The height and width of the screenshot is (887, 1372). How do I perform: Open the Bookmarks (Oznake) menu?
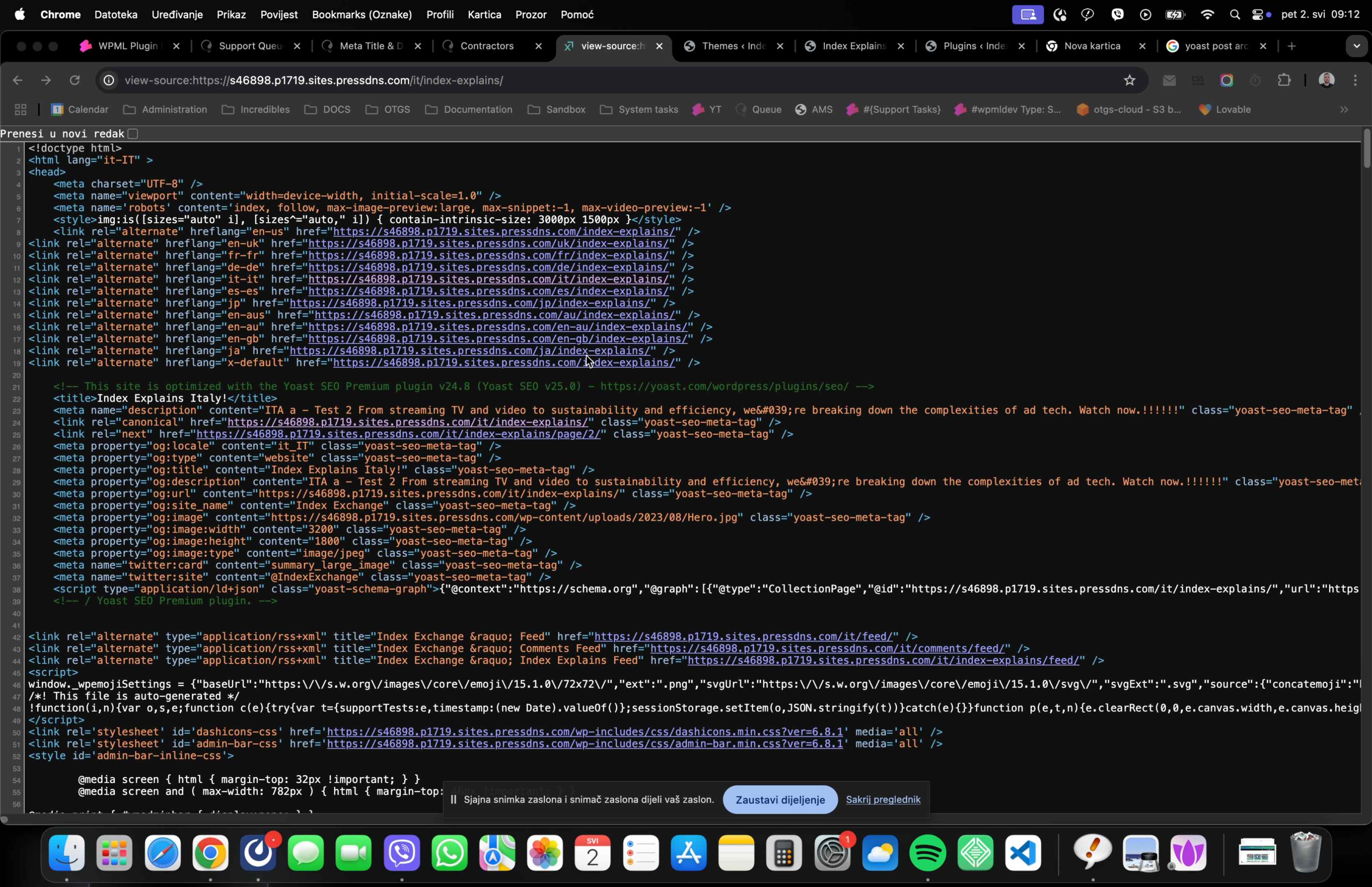362,14
